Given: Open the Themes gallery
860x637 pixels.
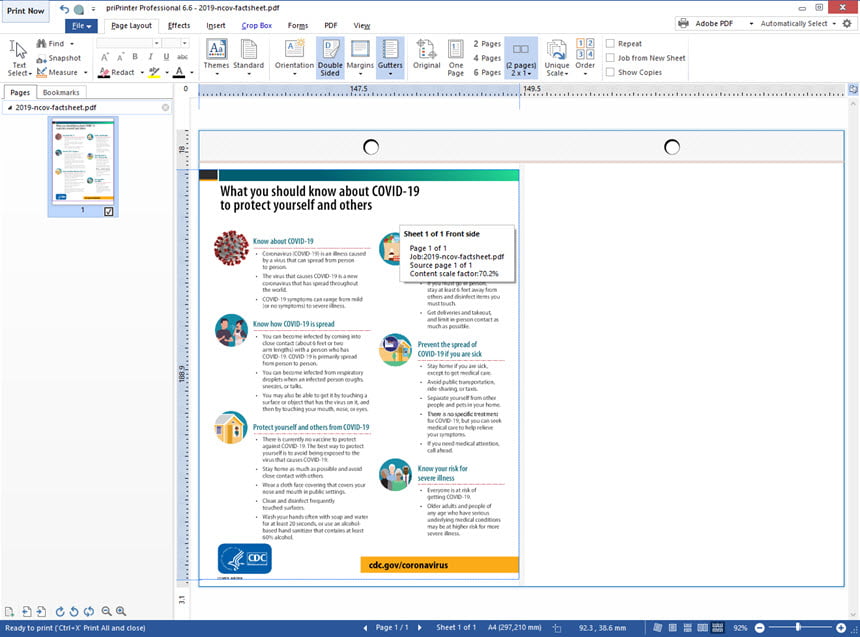Looking at the screenshot, I should point(216,58).
